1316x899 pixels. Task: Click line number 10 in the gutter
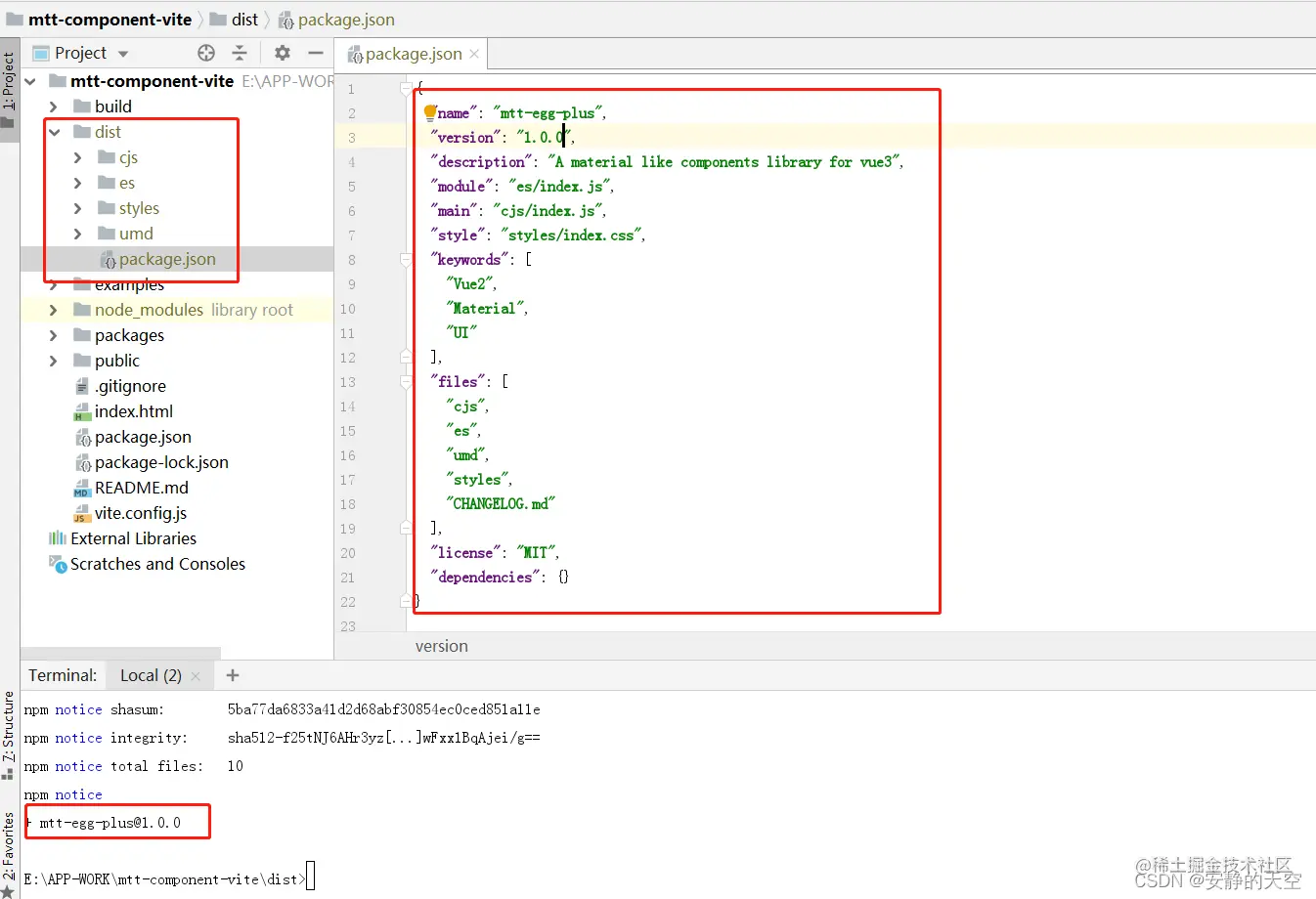pyautogui.click(x=348, y=309)
